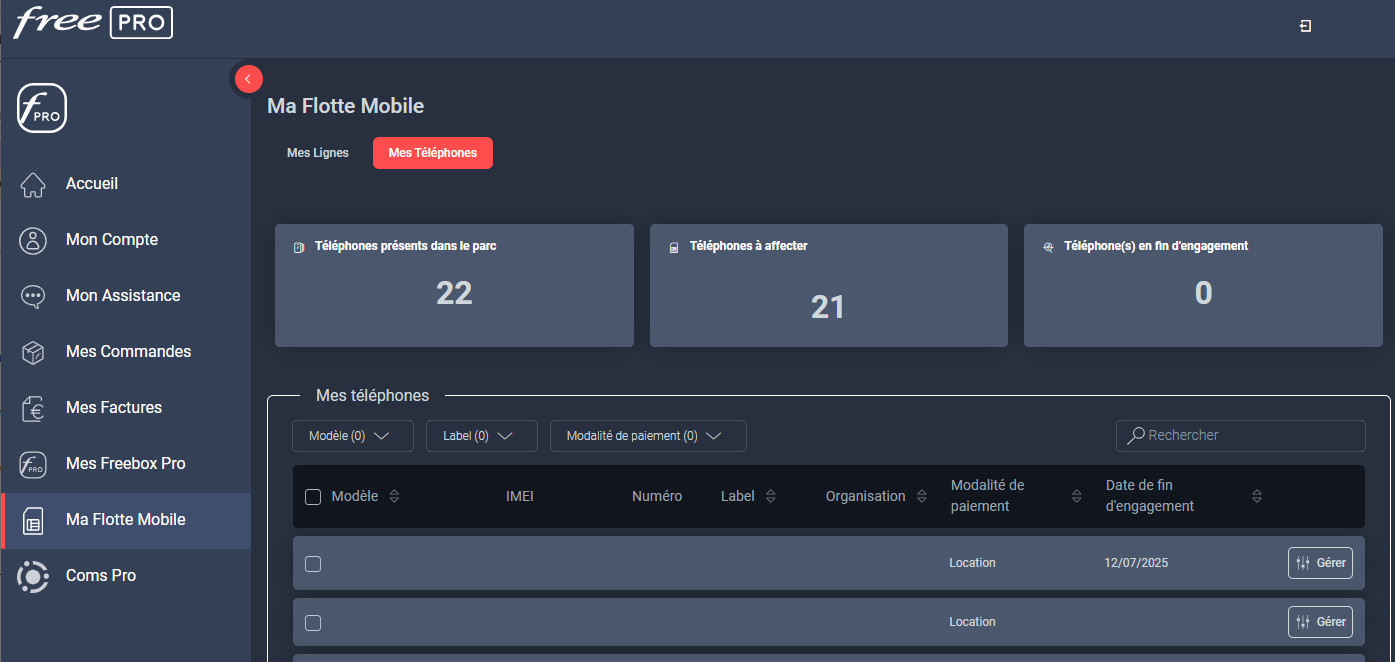This screenshot has height=662, width=1395.
Task: Click the Téléphones présents dans le parc card
Action: (454, 285)
